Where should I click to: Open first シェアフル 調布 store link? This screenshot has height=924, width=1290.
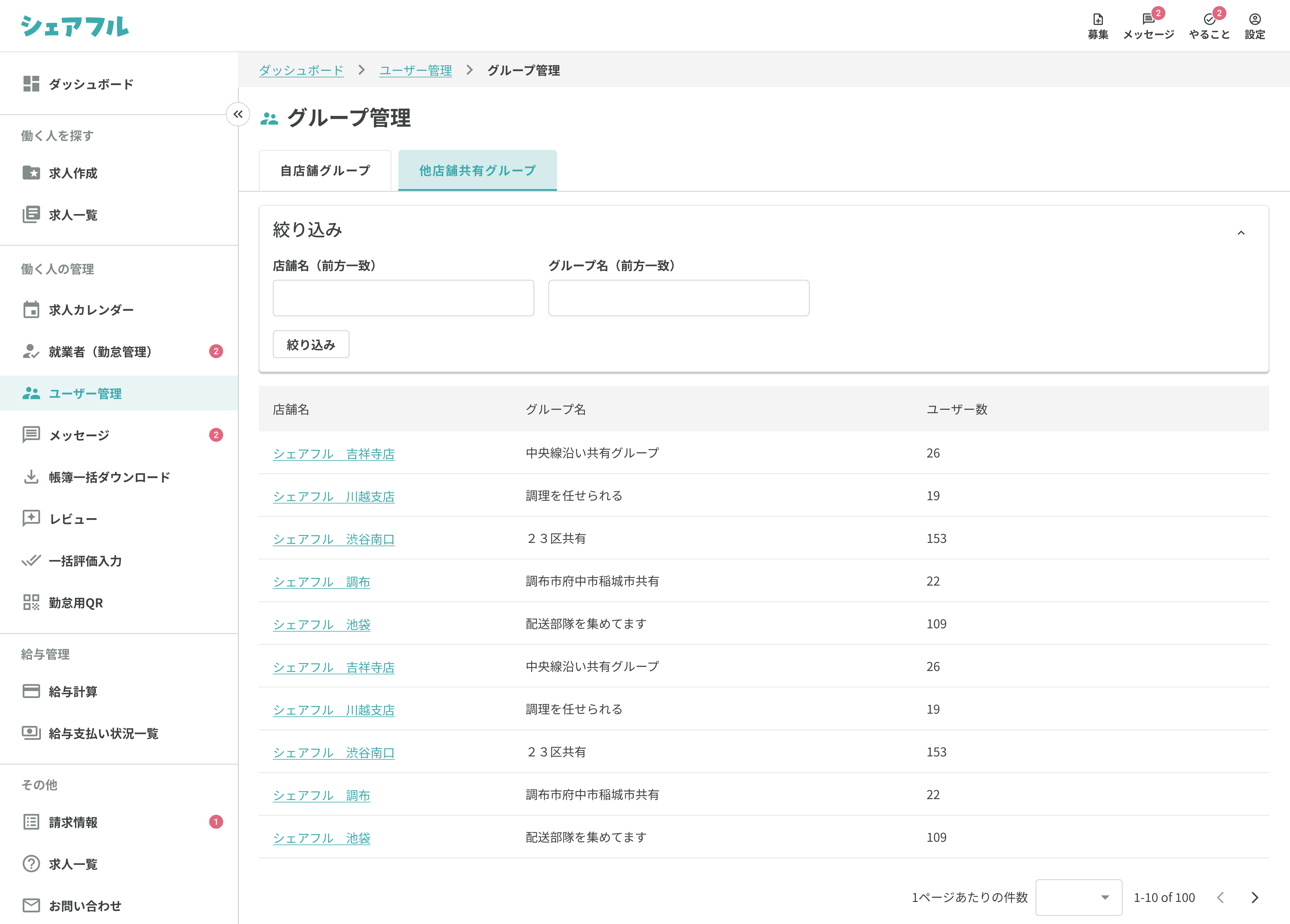(321, 581)
